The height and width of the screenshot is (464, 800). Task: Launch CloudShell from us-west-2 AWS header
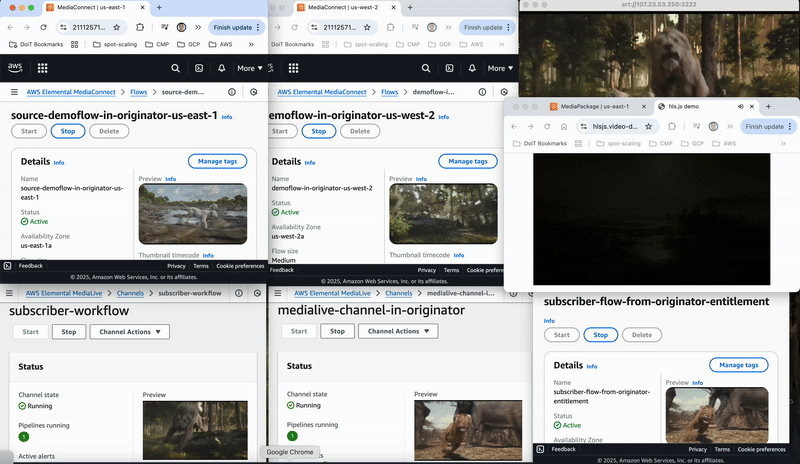tap(449, 68)
